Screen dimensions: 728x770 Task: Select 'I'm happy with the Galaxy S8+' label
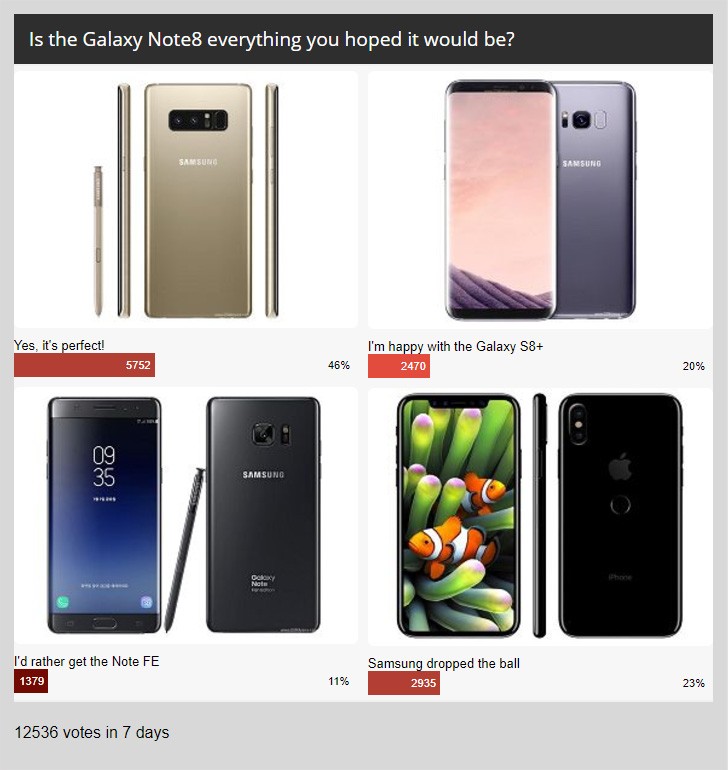[x=455, y=346]
